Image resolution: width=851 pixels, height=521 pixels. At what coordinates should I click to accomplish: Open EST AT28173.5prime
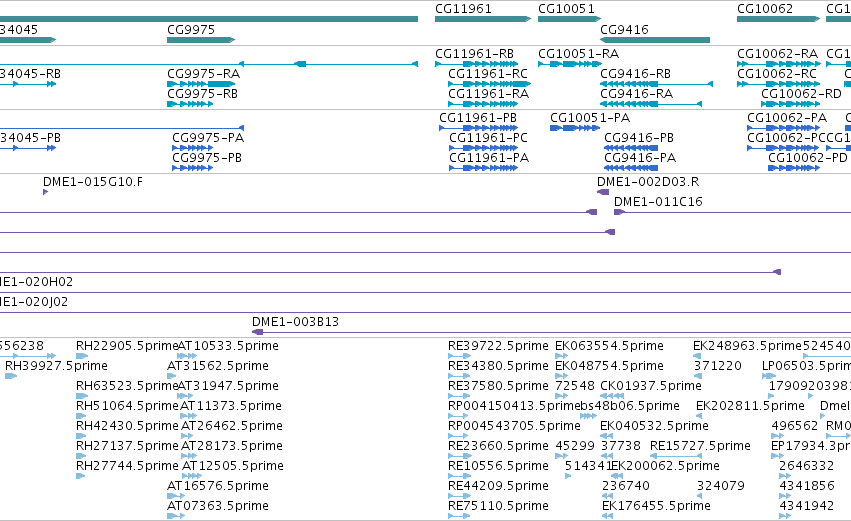coord(189,456)
